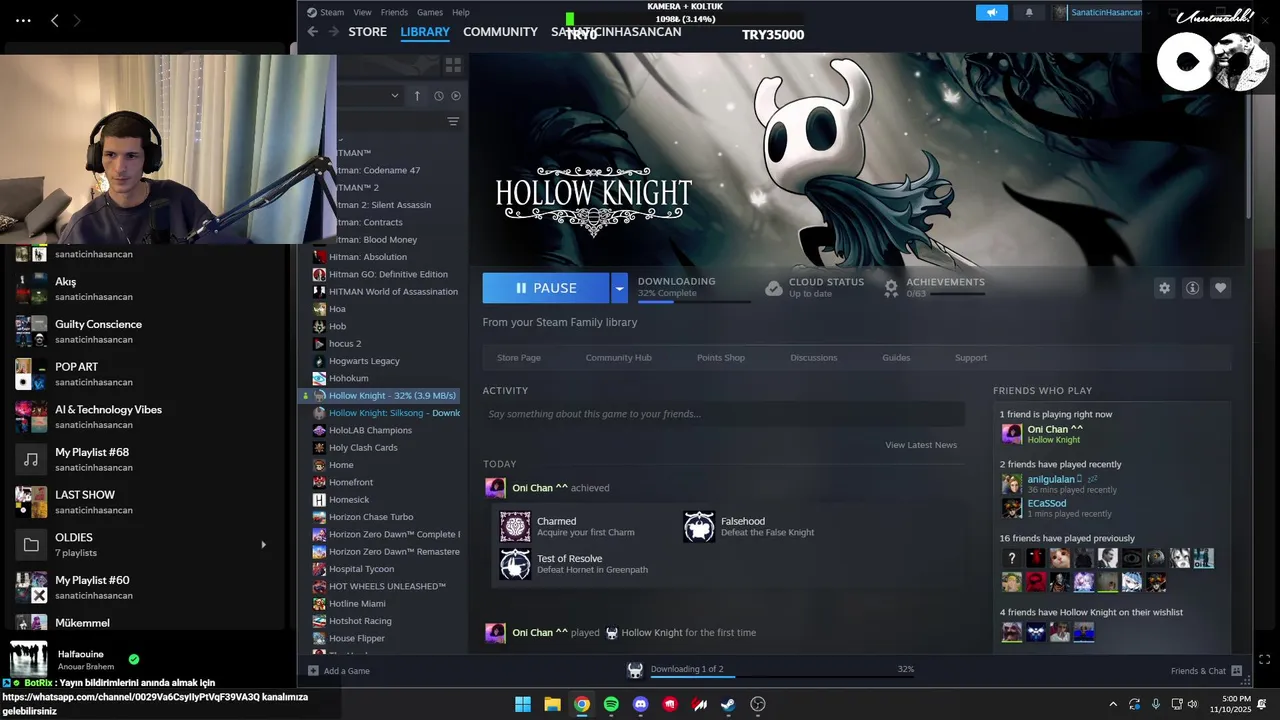Open Windows Start menu
1280x720 pixels.
point(522,704)
